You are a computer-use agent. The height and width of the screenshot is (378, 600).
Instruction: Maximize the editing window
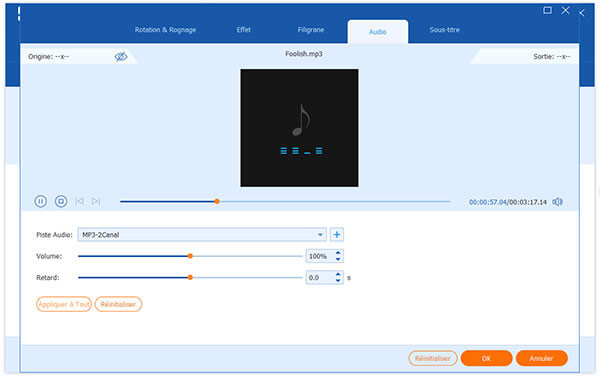[548, 10]
